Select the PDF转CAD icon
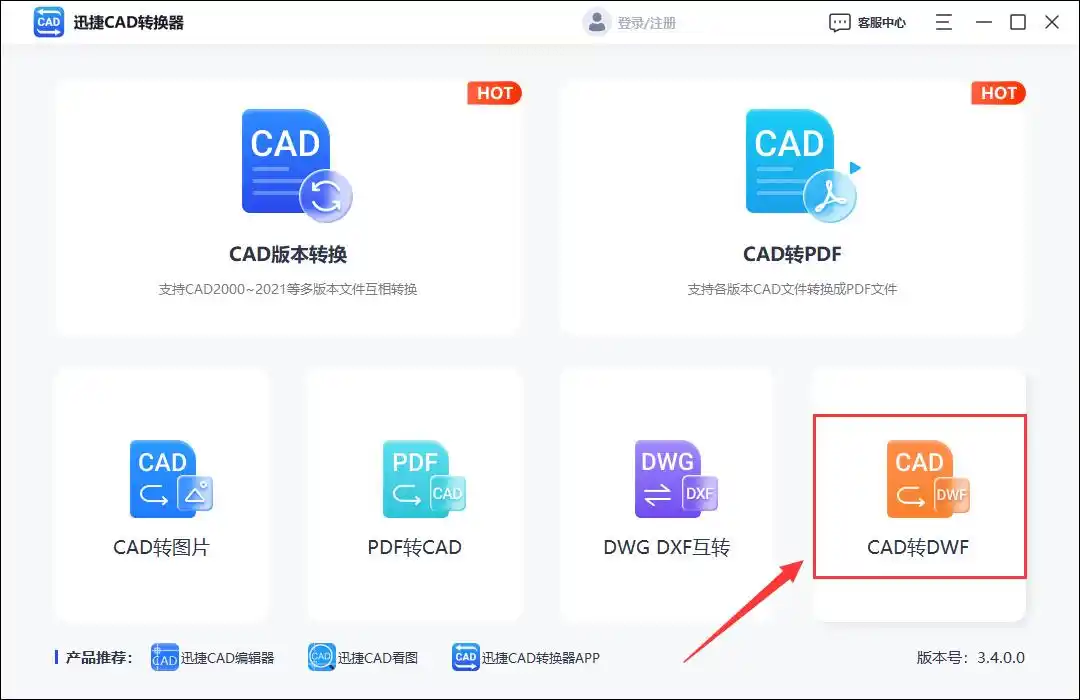The image size is (1080, 700). pos(424,479)
